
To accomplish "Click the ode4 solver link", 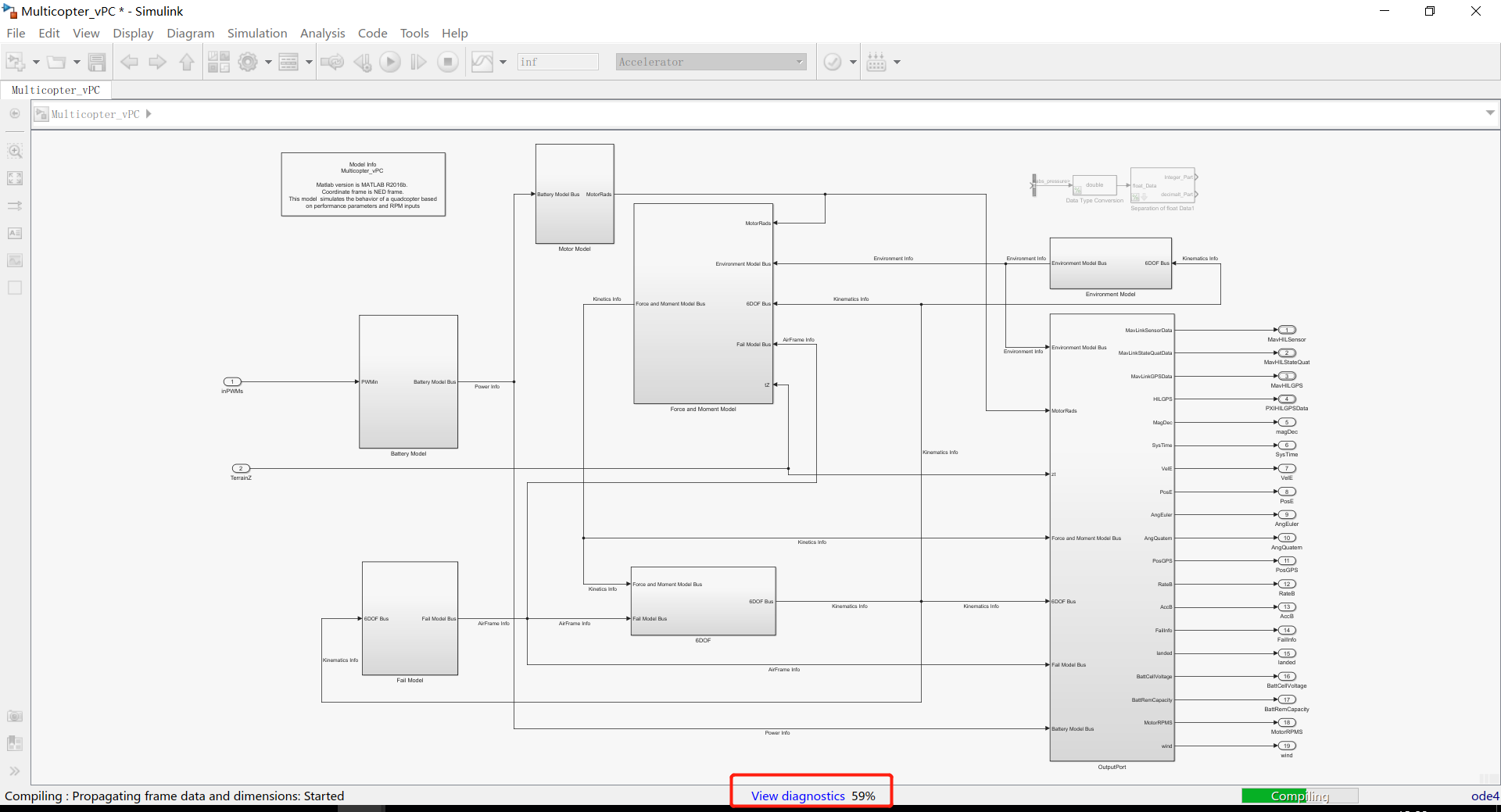I will pos(1485,796).
